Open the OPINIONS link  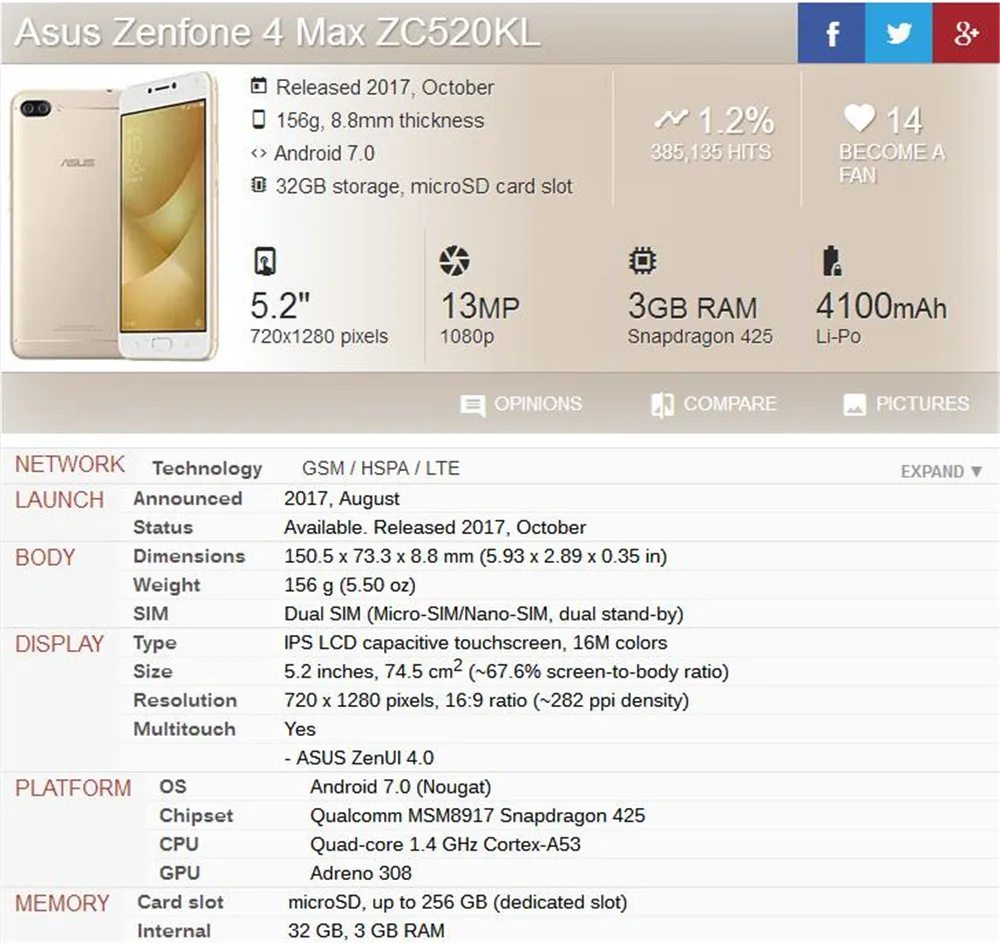pyautogui.click(x=538, y=404)
